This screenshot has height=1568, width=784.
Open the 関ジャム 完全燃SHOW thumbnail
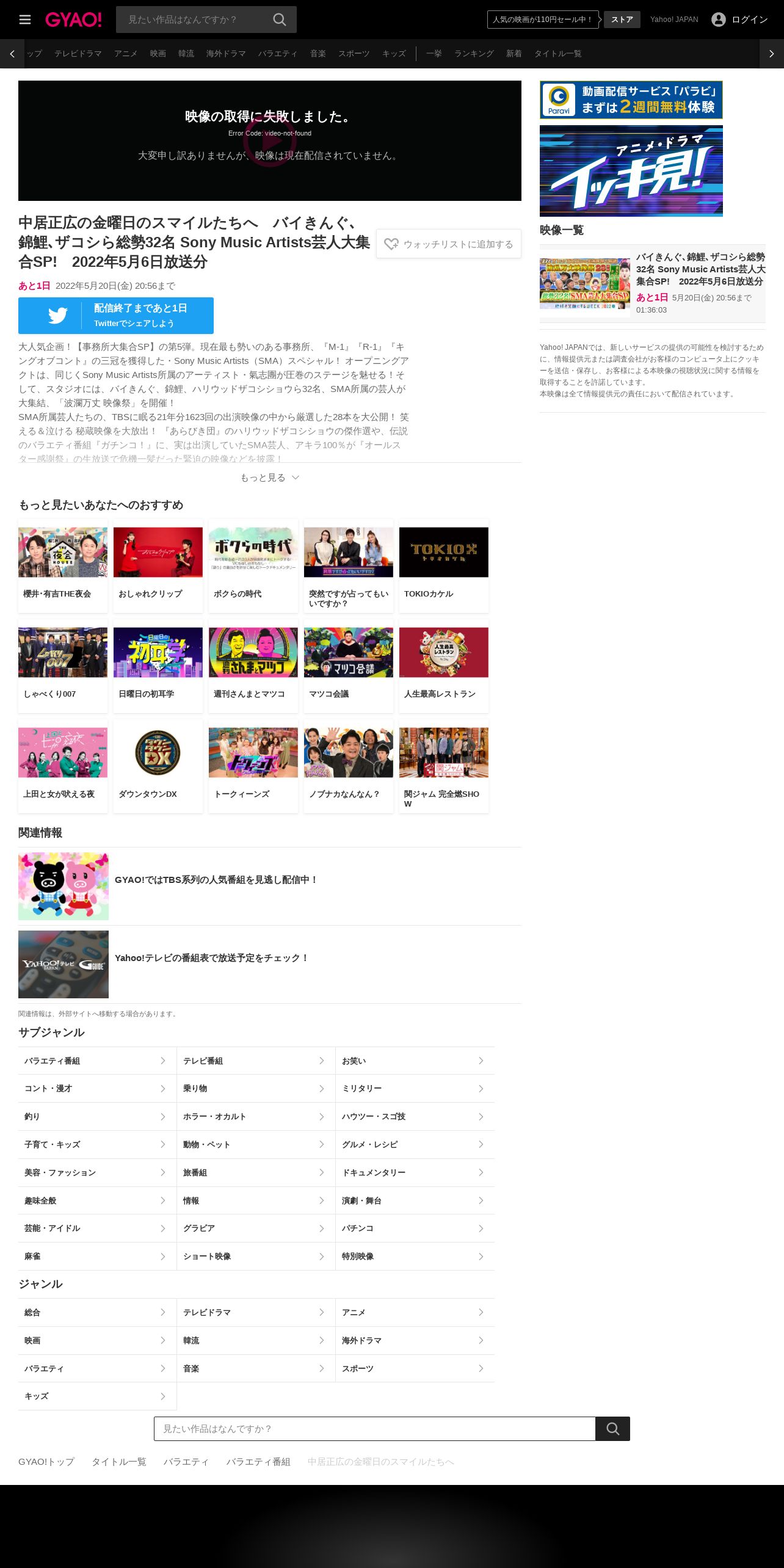pyautogui.click(x=444, y=752)
